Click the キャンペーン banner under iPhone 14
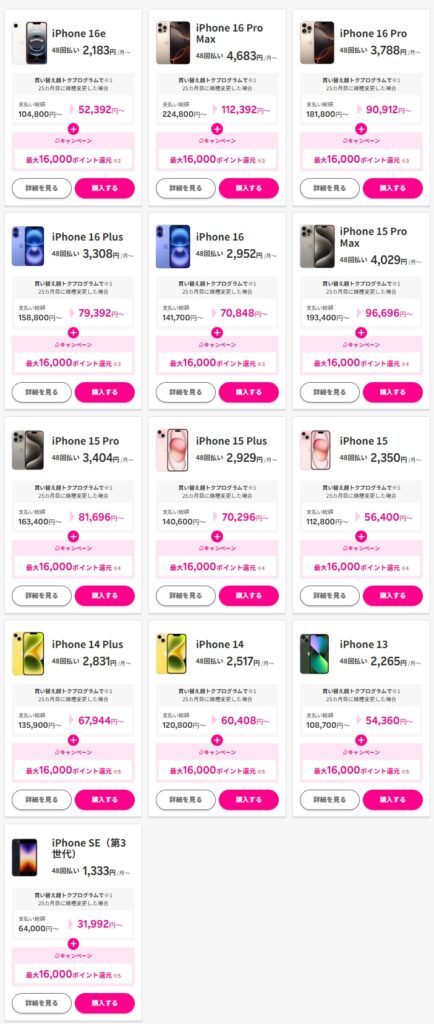434x1024 pixels. pyautogui.click(x=217, y=752)
